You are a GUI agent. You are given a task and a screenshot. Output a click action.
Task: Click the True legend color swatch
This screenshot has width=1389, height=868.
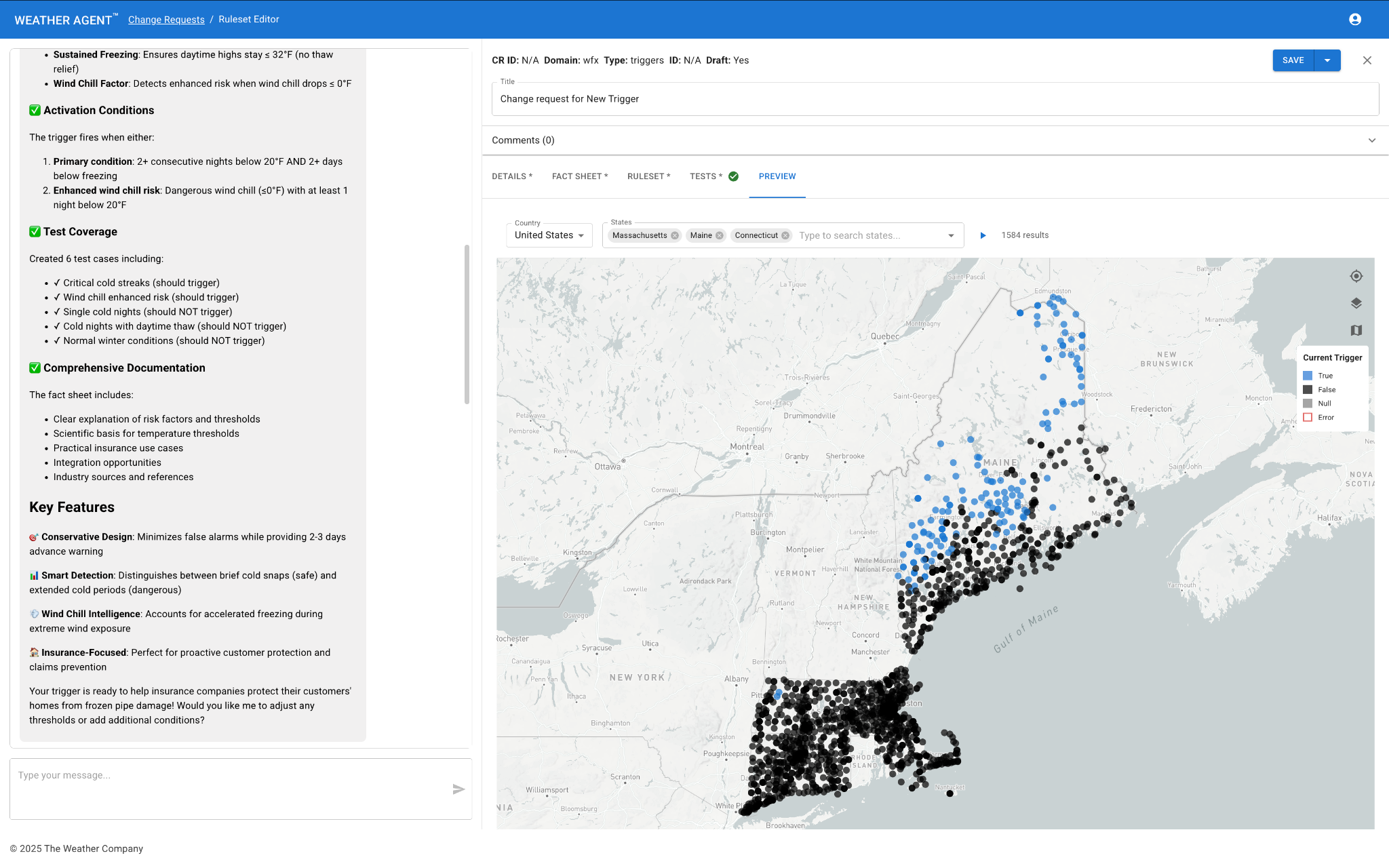click(1308, 376)
